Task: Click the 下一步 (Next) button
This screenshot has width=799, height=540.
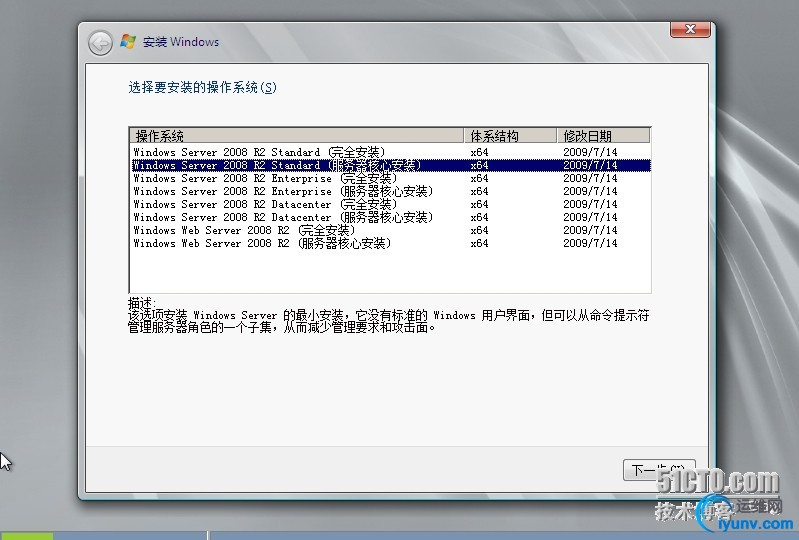Action: [659, 469]
